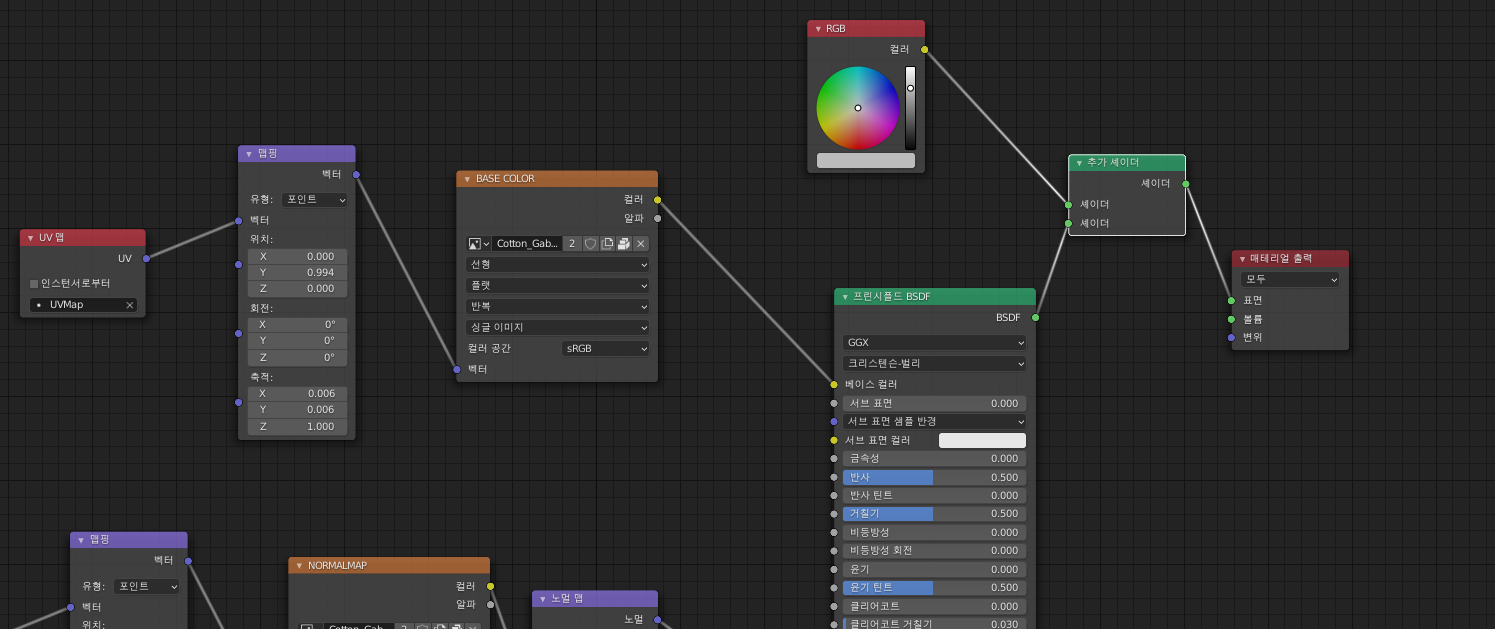Collapse the upper 맵핑 node
Screen dimensions: 1495x629
point(248,154)
